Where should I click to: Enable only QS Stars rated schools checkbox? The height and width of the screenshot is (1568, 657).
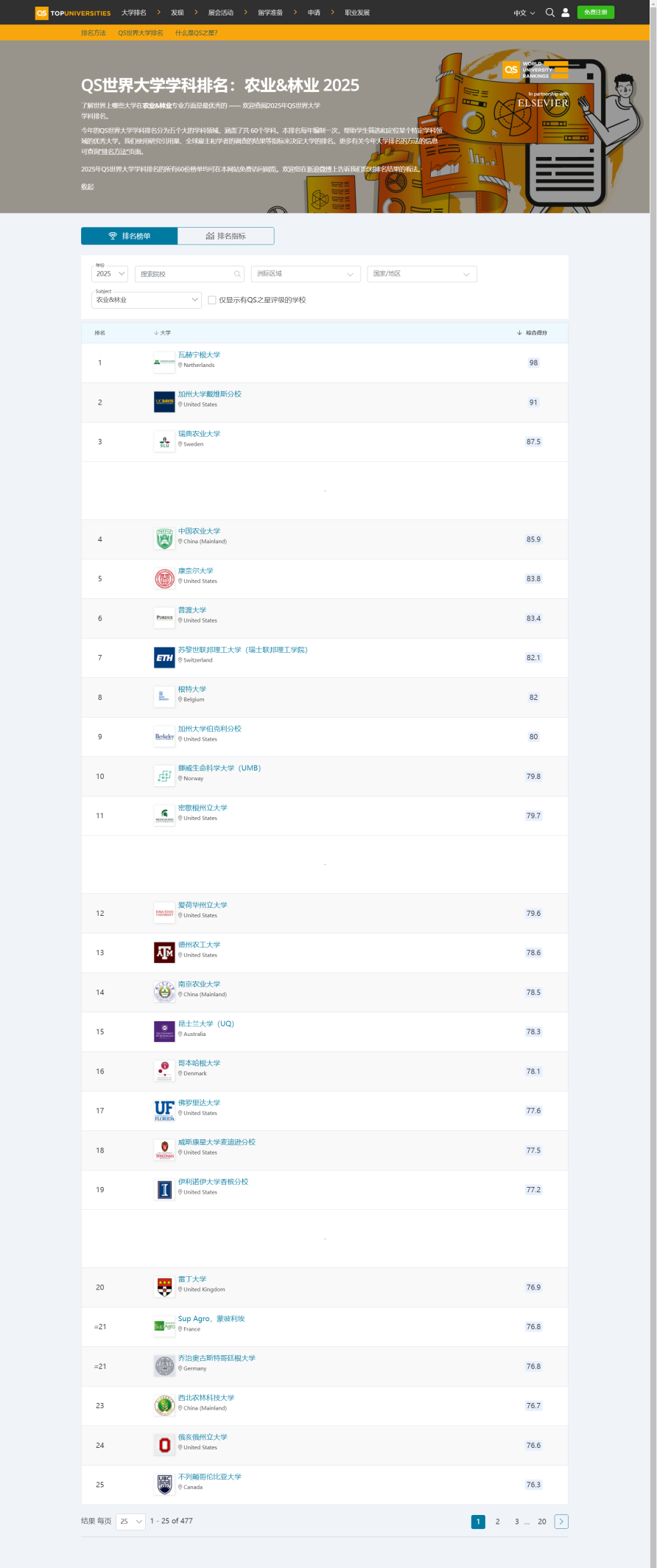click(212, 300)
